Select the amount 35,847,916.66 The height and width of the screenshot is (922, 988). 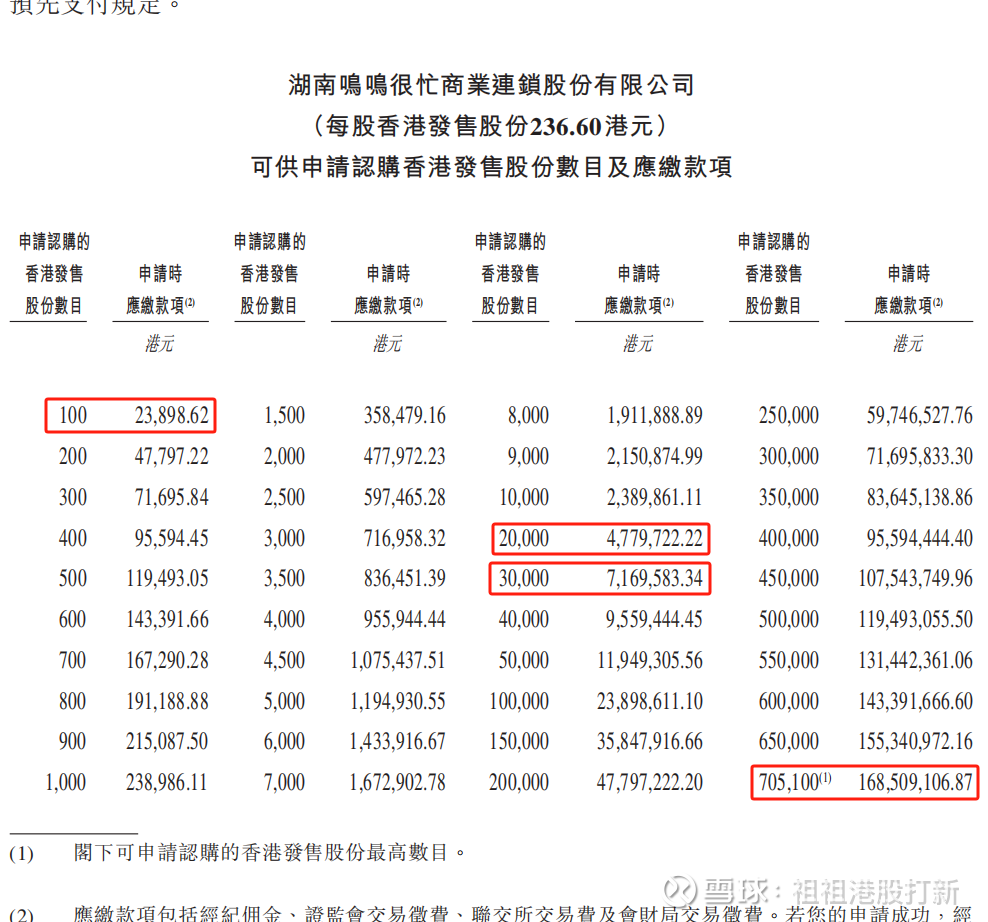point(650,742)
